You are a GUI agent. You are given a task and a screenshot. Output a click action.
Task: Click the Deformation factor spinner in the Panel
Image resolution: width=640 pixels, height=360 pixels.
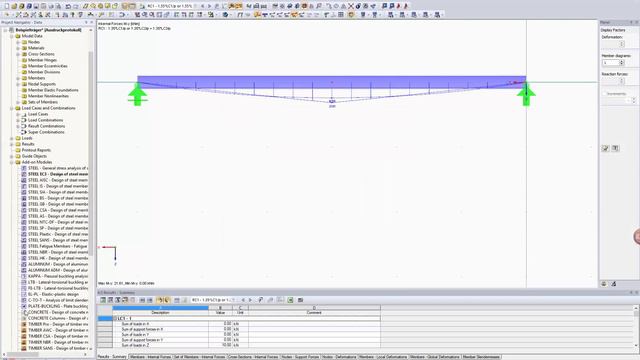(622, 44)
